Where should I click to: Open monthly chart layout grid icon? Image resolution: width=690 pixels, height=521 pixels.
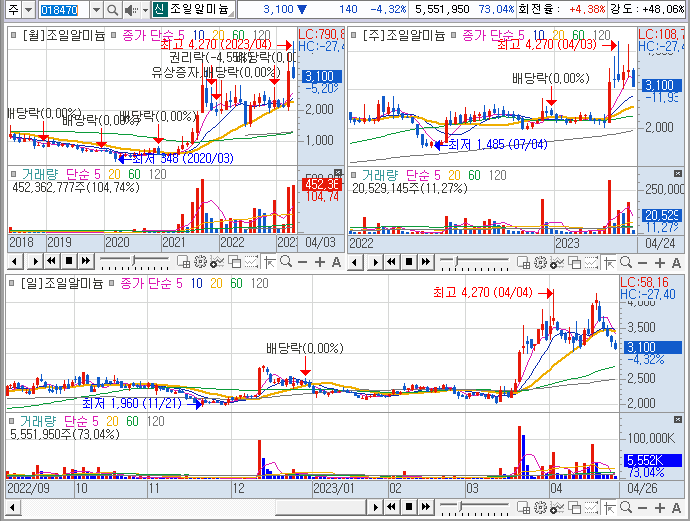click(183, 262)
